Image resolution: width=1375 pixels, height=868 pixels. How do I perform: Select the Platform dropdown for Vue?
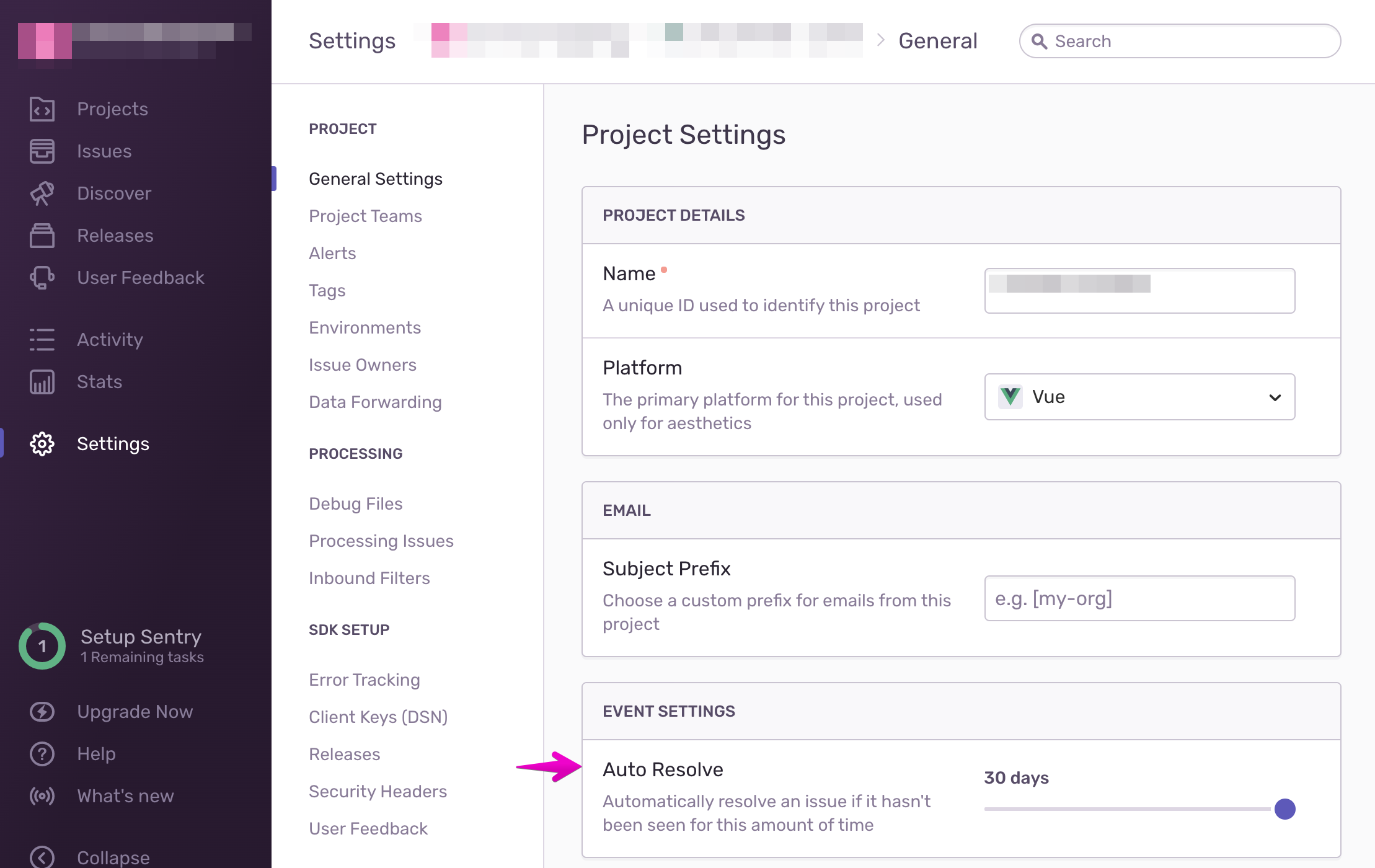(1140, 396)
